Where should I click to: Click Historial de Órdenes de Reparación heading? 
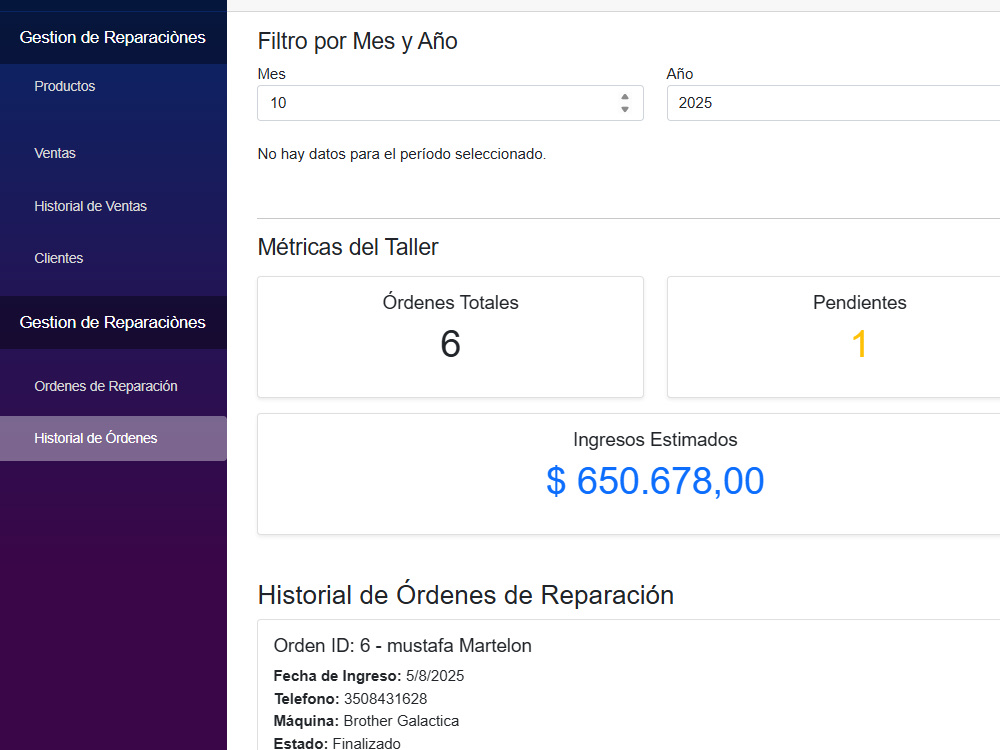click(466, 595)
